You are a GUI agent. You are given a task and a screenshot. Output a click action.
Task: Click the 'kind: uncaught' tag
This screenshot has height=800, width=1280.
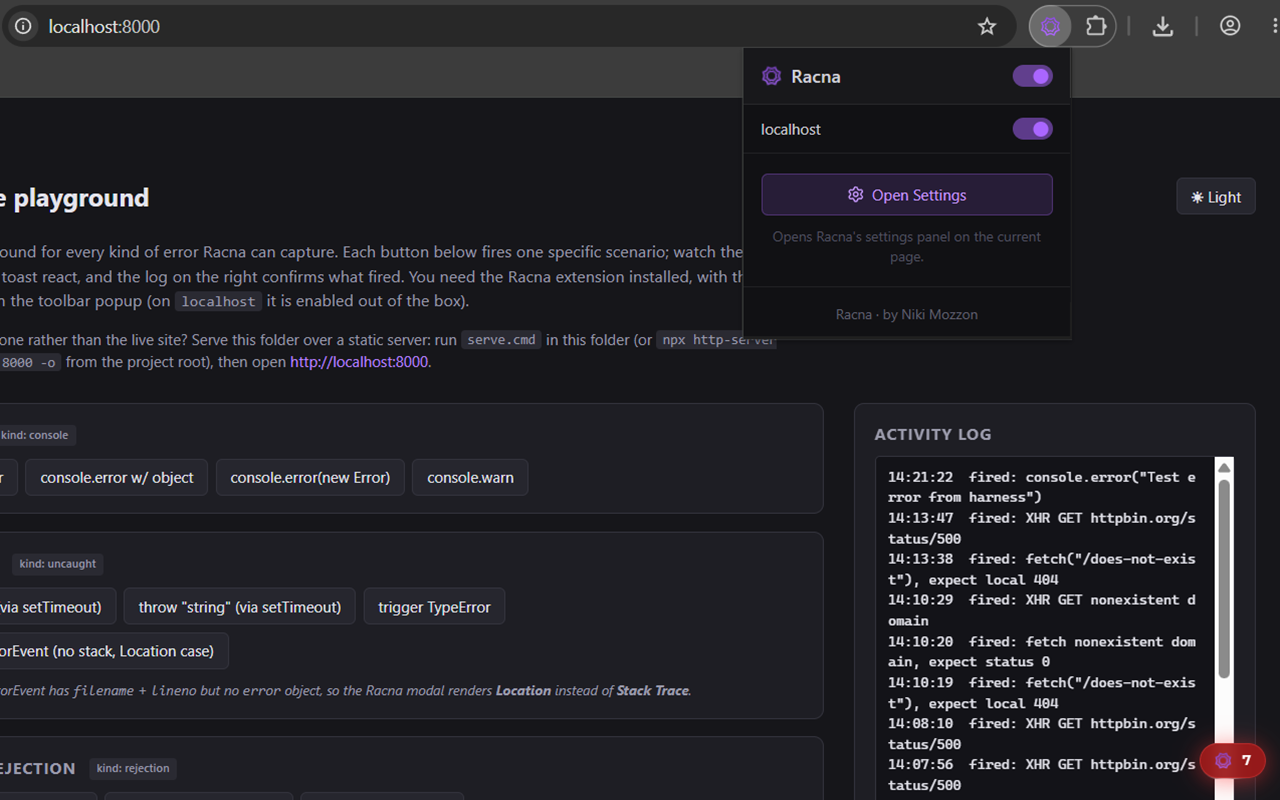[58, 564]
